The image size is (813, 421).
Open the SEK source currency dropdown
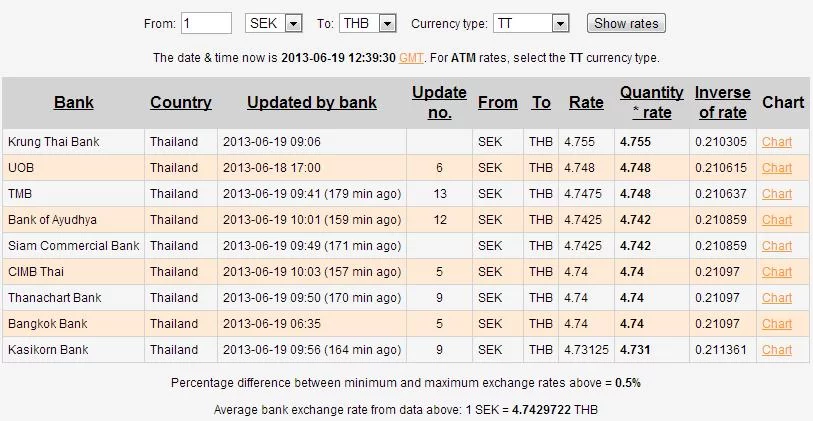pos(273,23)
